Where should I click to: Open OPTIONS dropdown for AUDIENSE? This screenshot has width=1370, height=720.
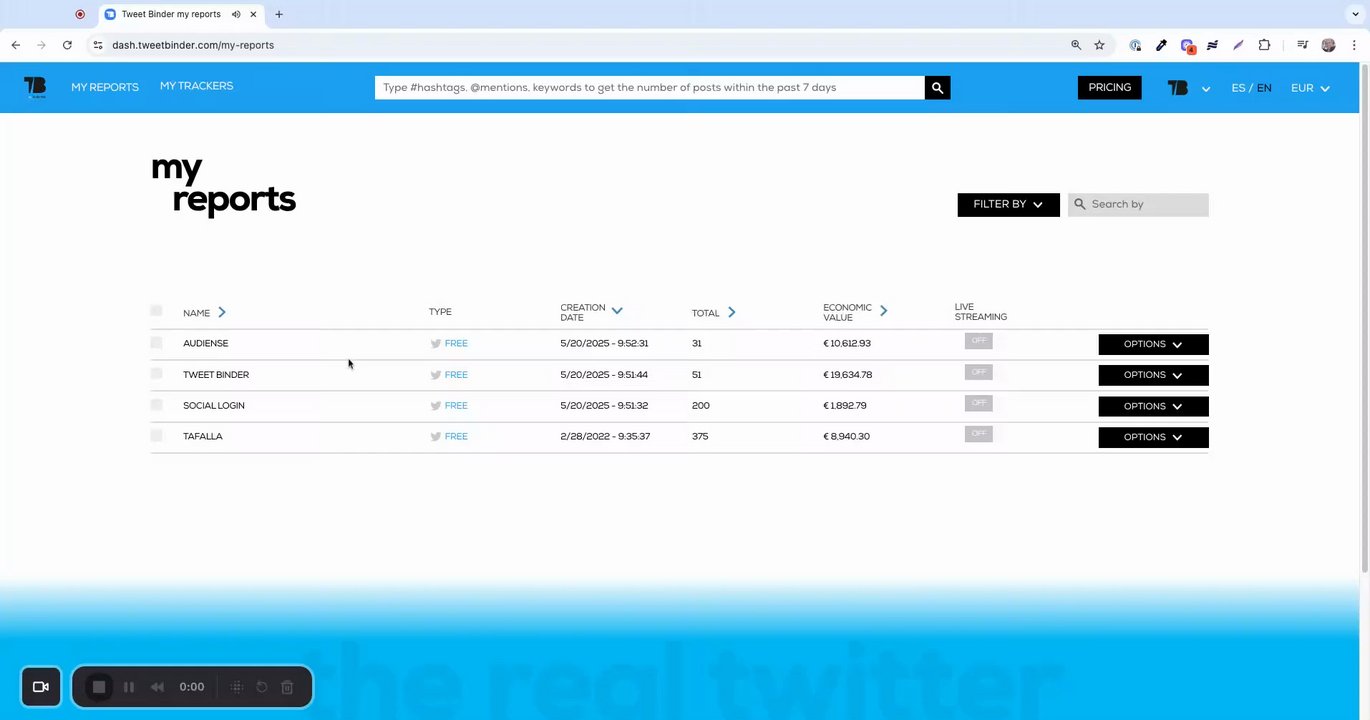click(1153, 344)
